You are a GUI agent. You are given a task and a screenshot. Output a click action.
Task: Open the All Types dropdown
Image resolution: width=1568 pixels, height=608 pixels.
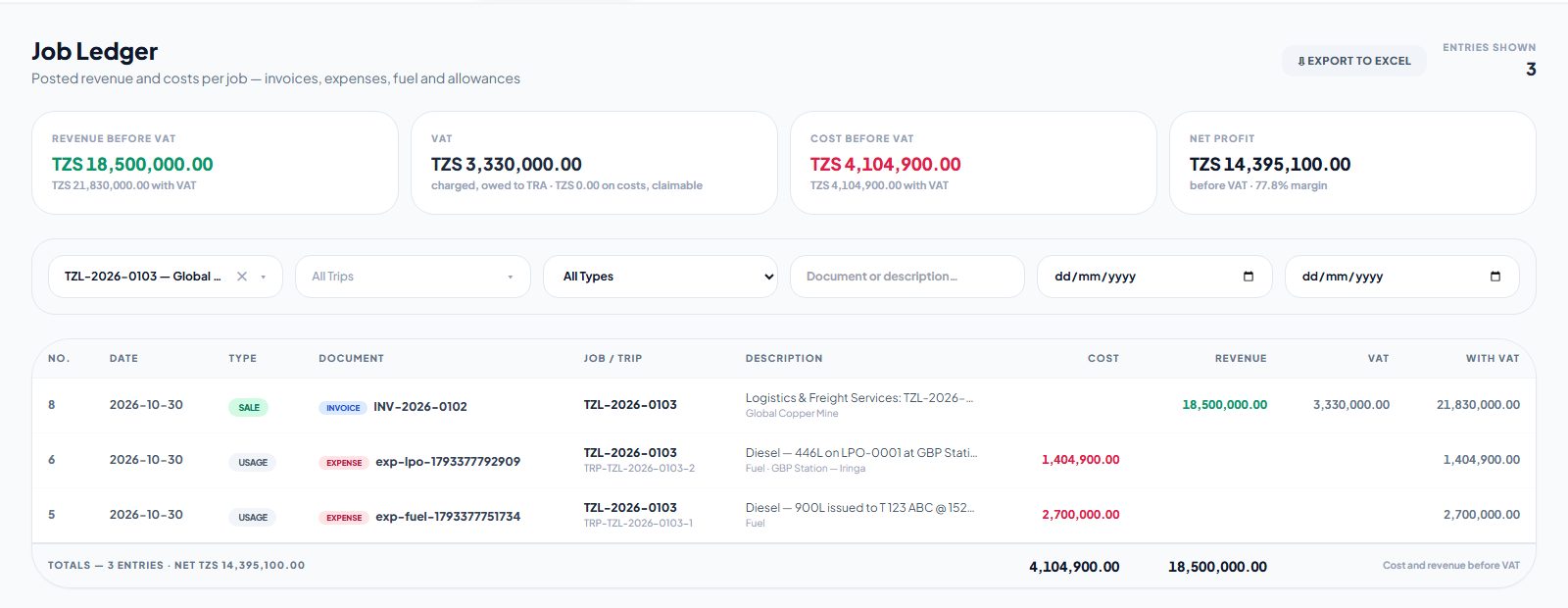click(661, 277)
